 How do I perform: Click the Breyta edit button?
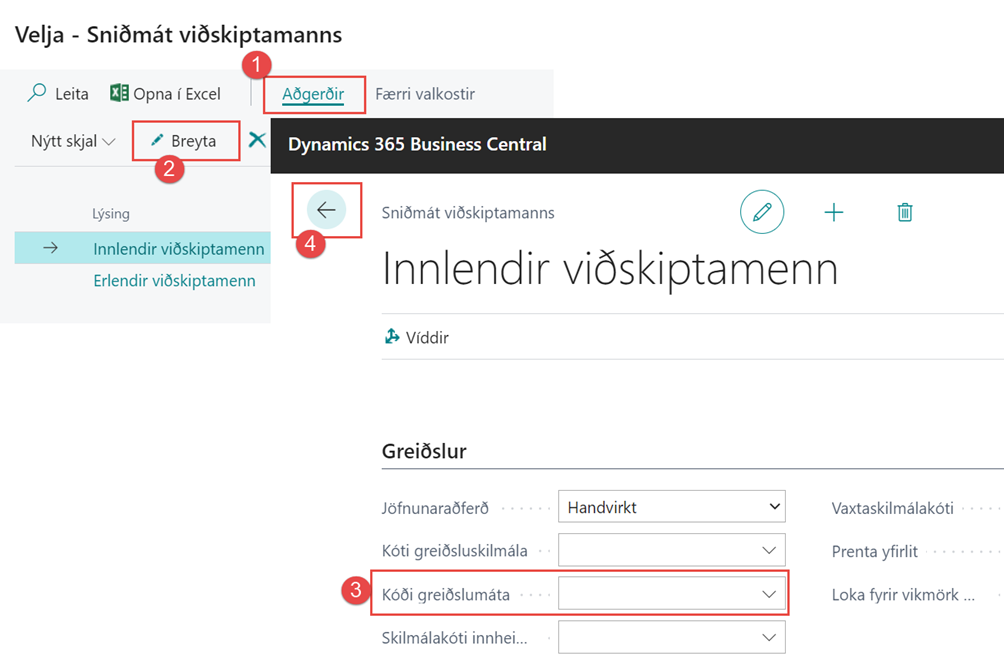coord(185,141)
